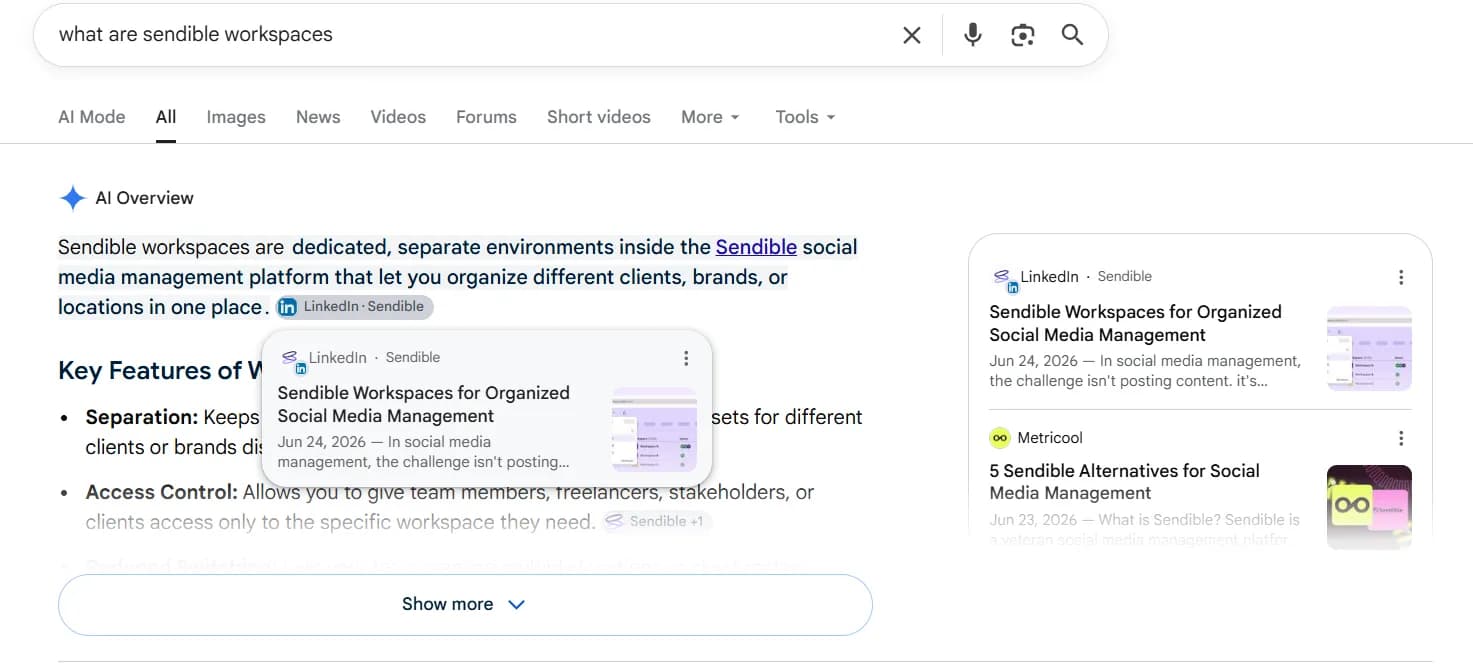
Task: Click the LinkedIn · Sendible citation chip
Action: click(355, 307)
